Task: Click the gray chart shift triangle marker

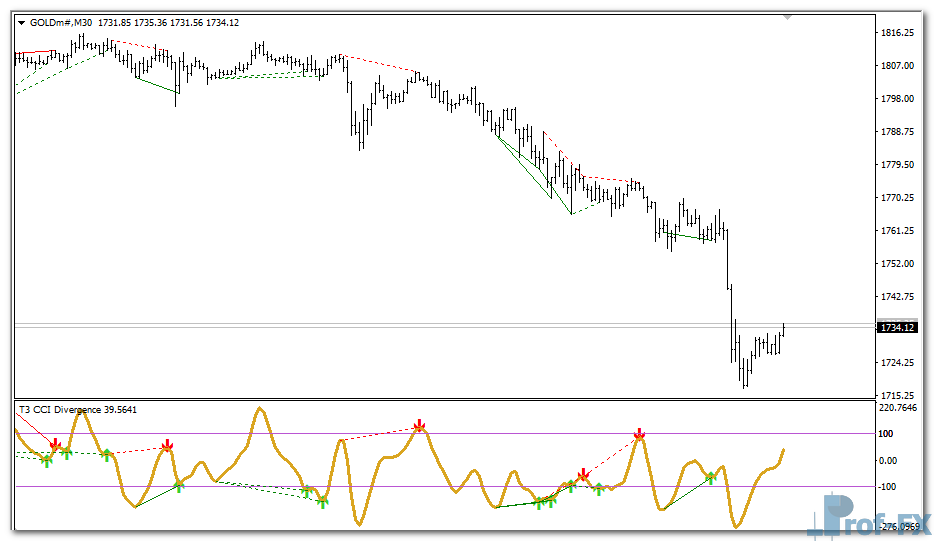Action: [x=789, y=17]
